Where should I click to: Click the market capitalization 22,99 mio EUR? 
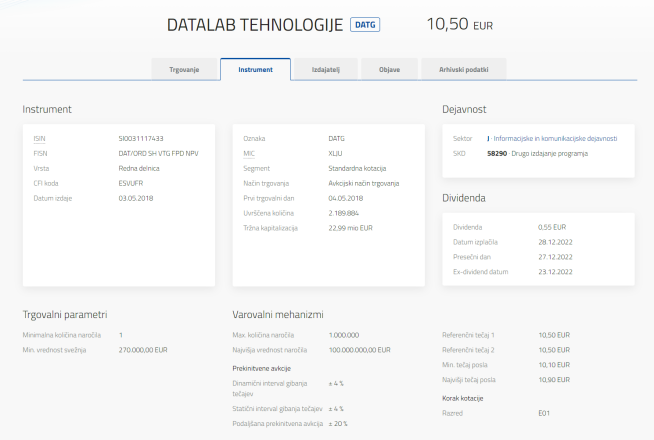point(350,228)
